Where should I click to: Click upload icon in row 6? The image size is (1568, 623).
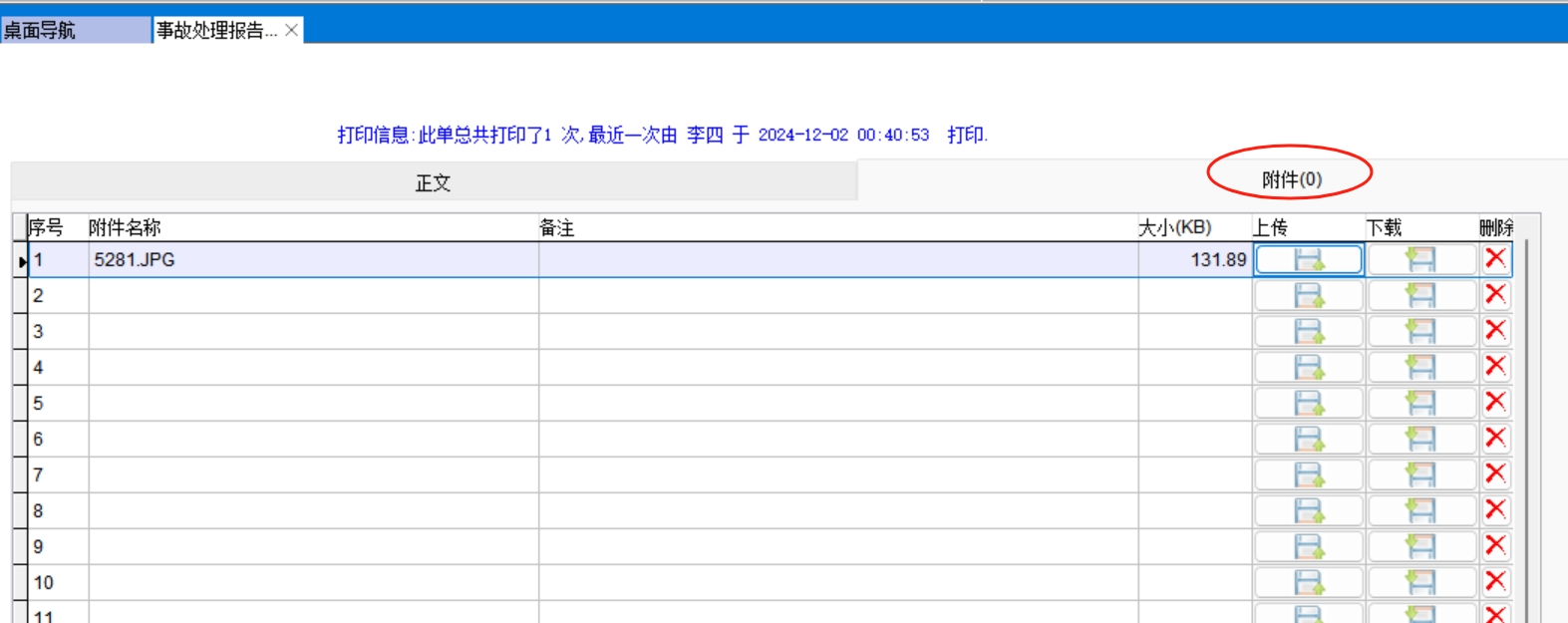(1308, 440)
